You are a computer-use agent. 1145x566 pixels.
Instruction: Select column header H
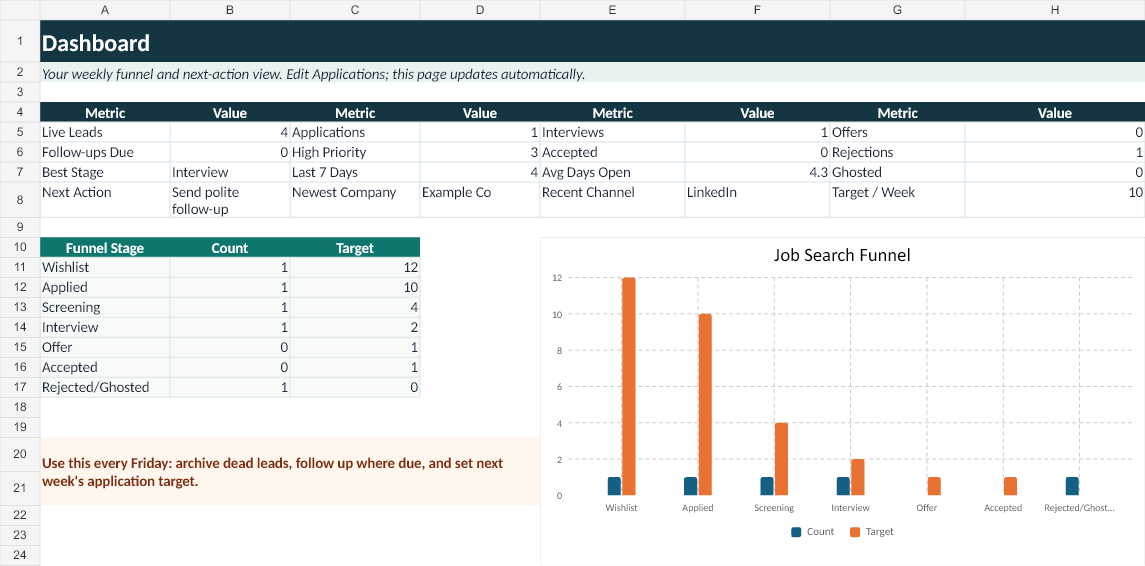pyautogui.click(x=1054, y=10)
